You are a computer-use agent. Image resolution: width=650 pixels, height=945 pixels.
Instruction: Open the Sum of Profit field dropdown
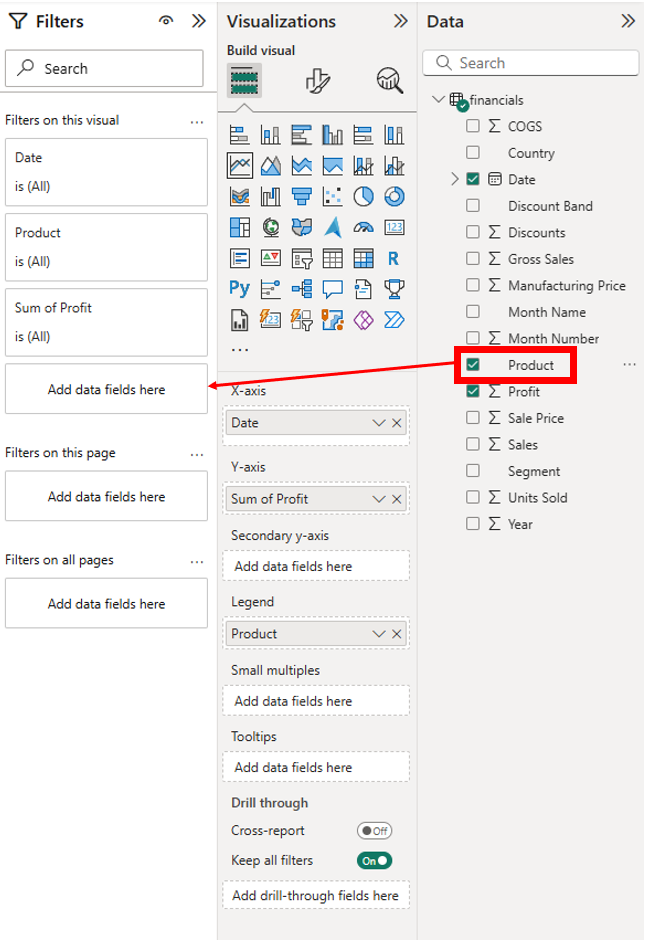click(x=378, y=499)
